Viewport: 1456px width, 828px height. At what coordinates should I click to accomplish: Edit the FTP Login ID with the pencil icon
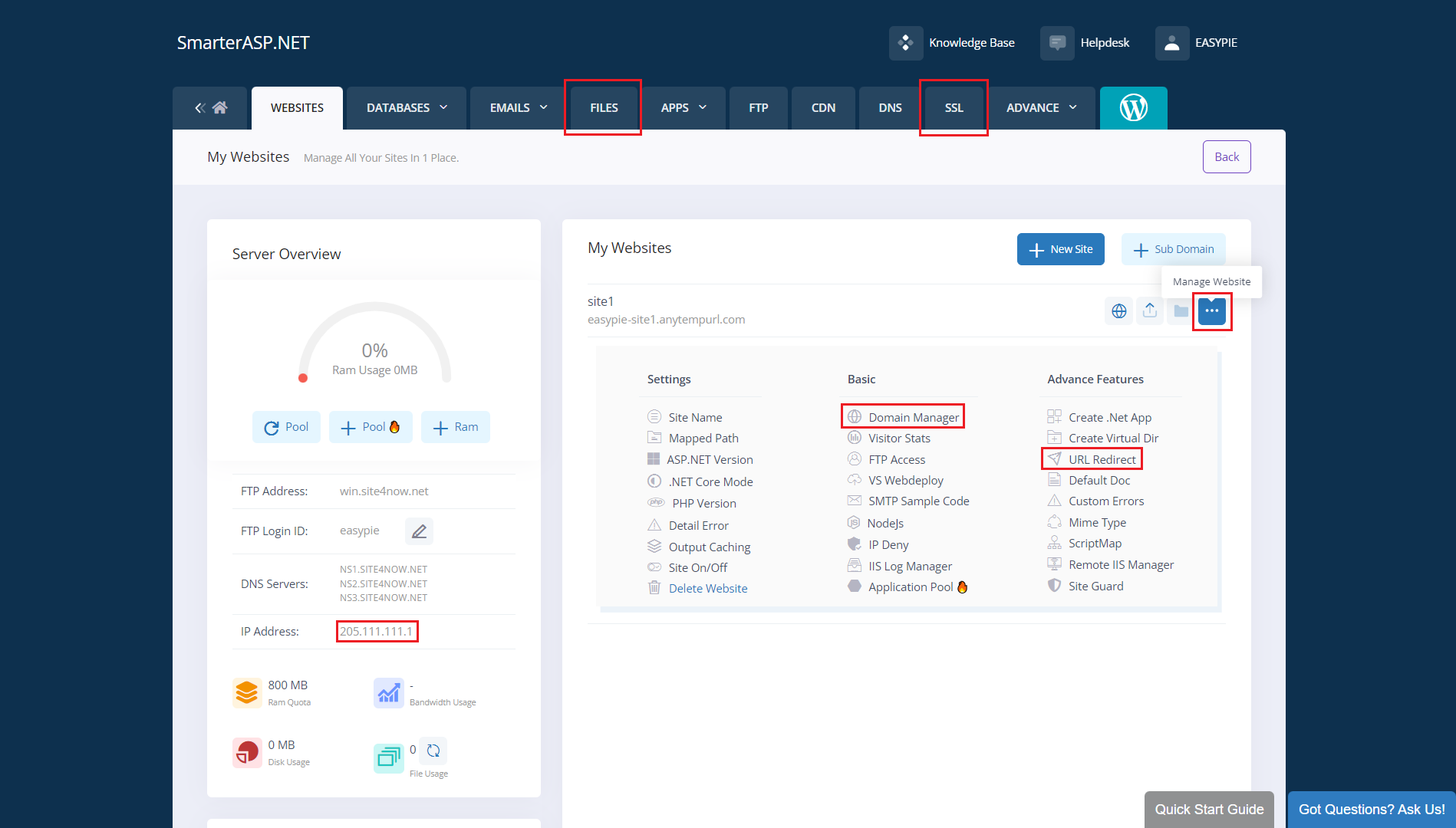point(419,531)
